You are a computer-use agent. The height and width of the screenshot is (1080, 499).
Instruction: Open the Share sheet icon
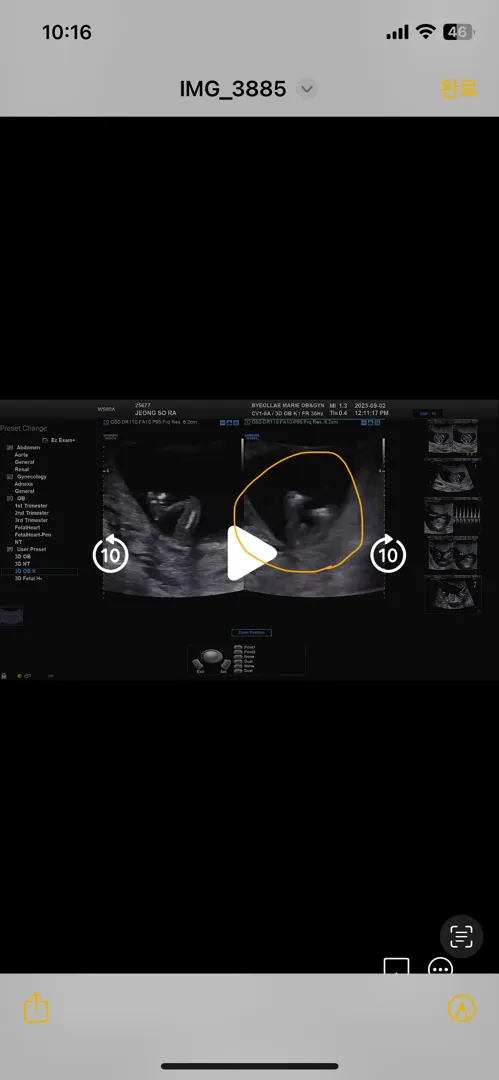36,1008
